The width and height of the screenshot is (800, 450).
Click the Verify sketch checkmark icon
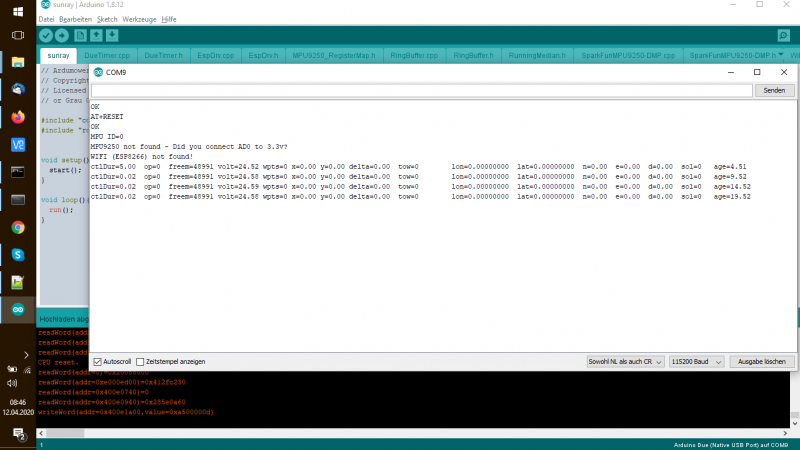[x=46, y=35]
